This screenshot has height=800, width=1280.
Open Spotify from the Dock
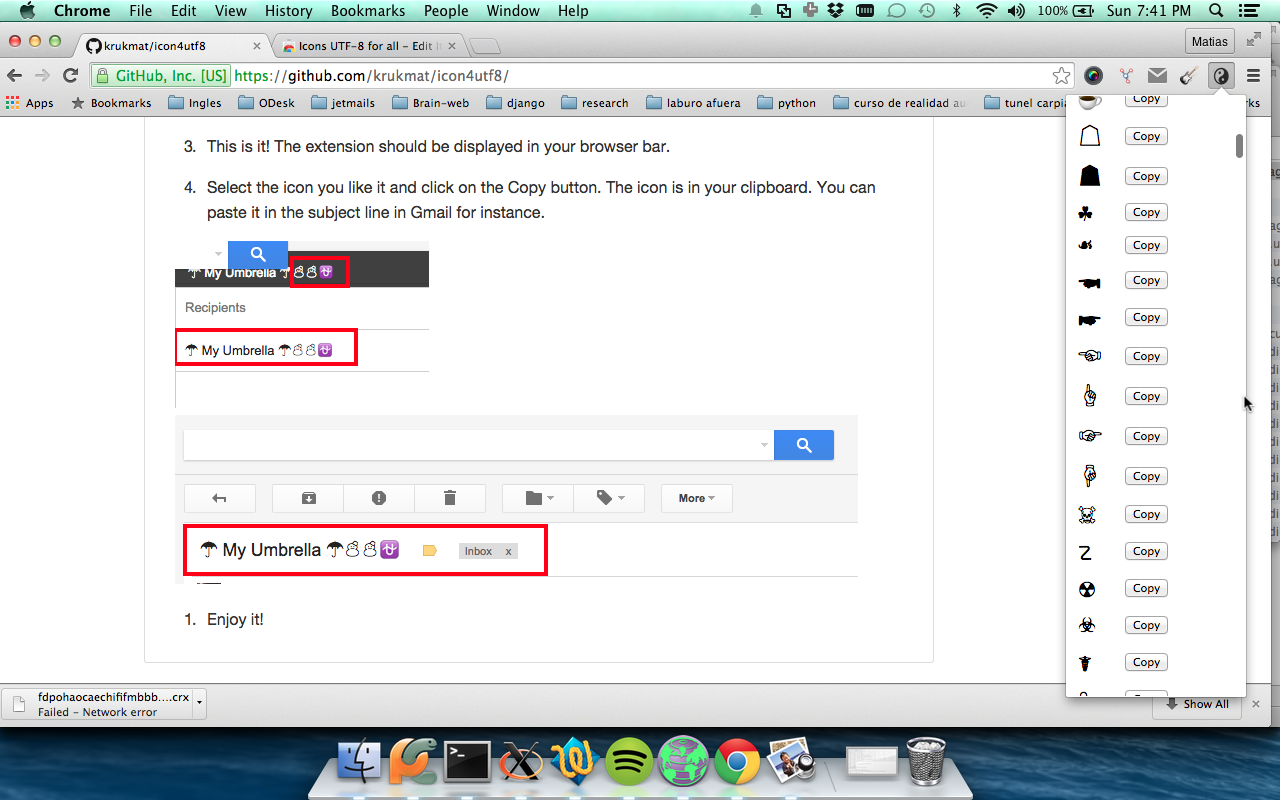point(628,764)
